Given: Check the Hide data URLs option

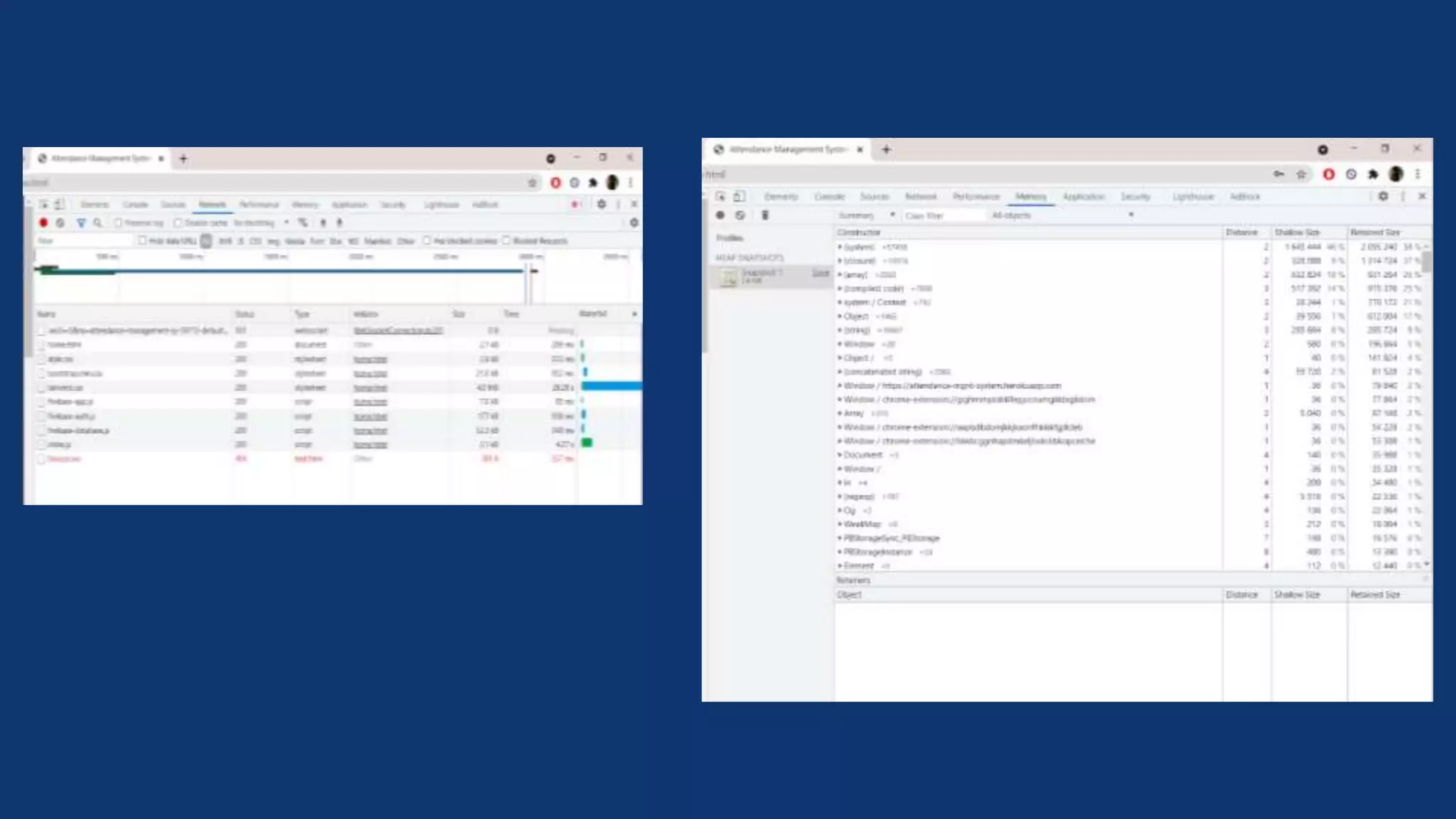Looking at the screenshot, I should point(142,240).
